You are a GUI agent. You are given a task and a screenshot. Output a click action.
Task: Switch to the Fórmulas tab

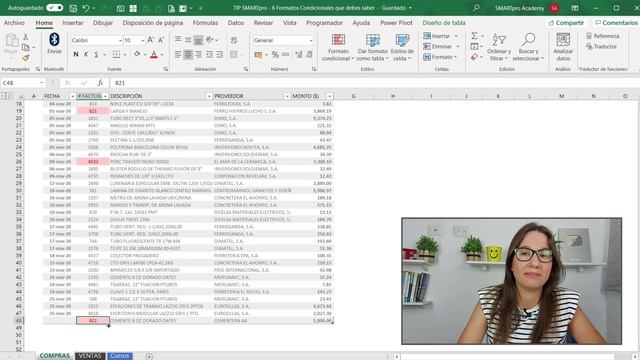(205, 23)
